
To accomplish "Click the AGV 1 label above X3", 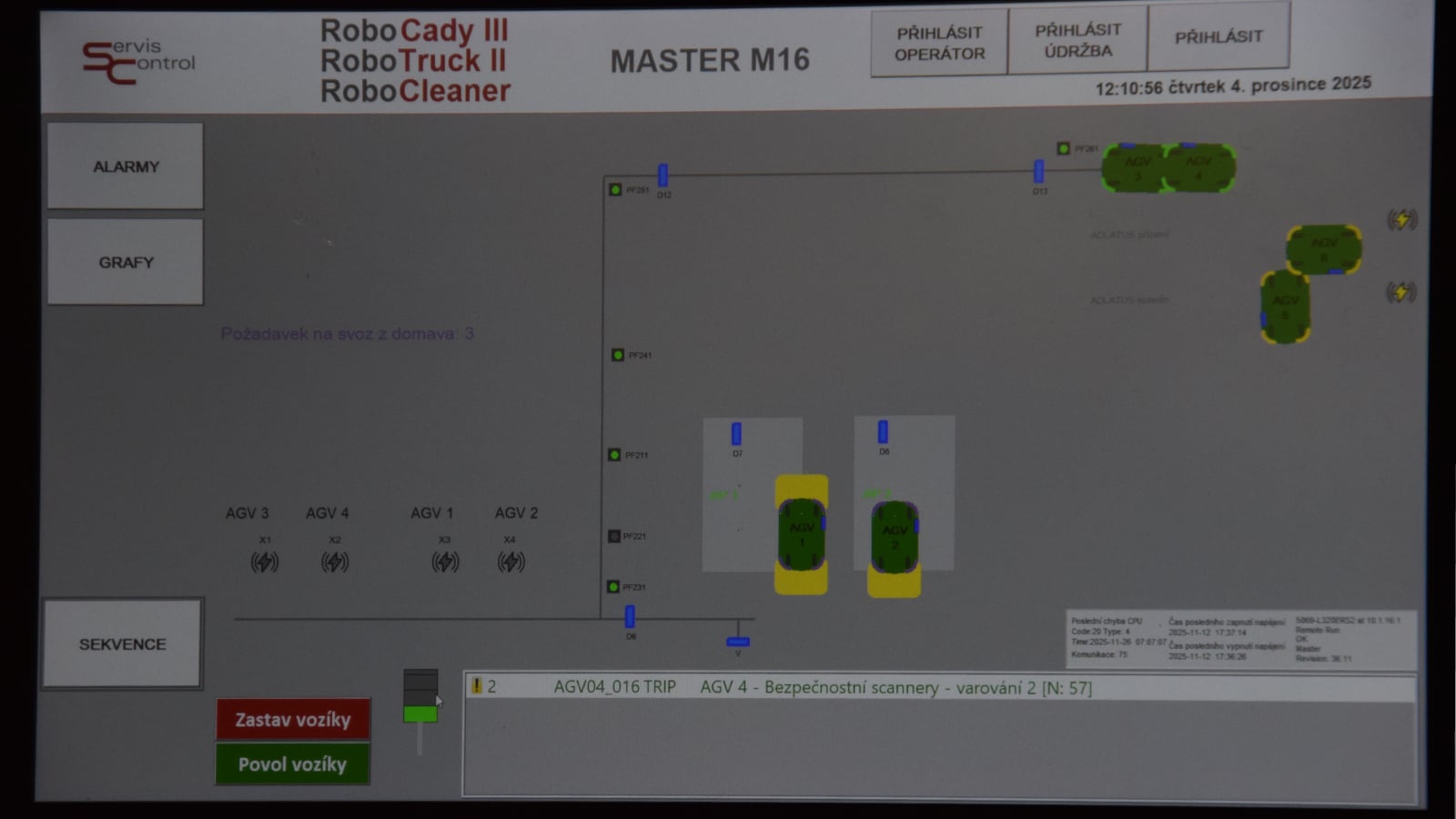I will coord(431,513).
